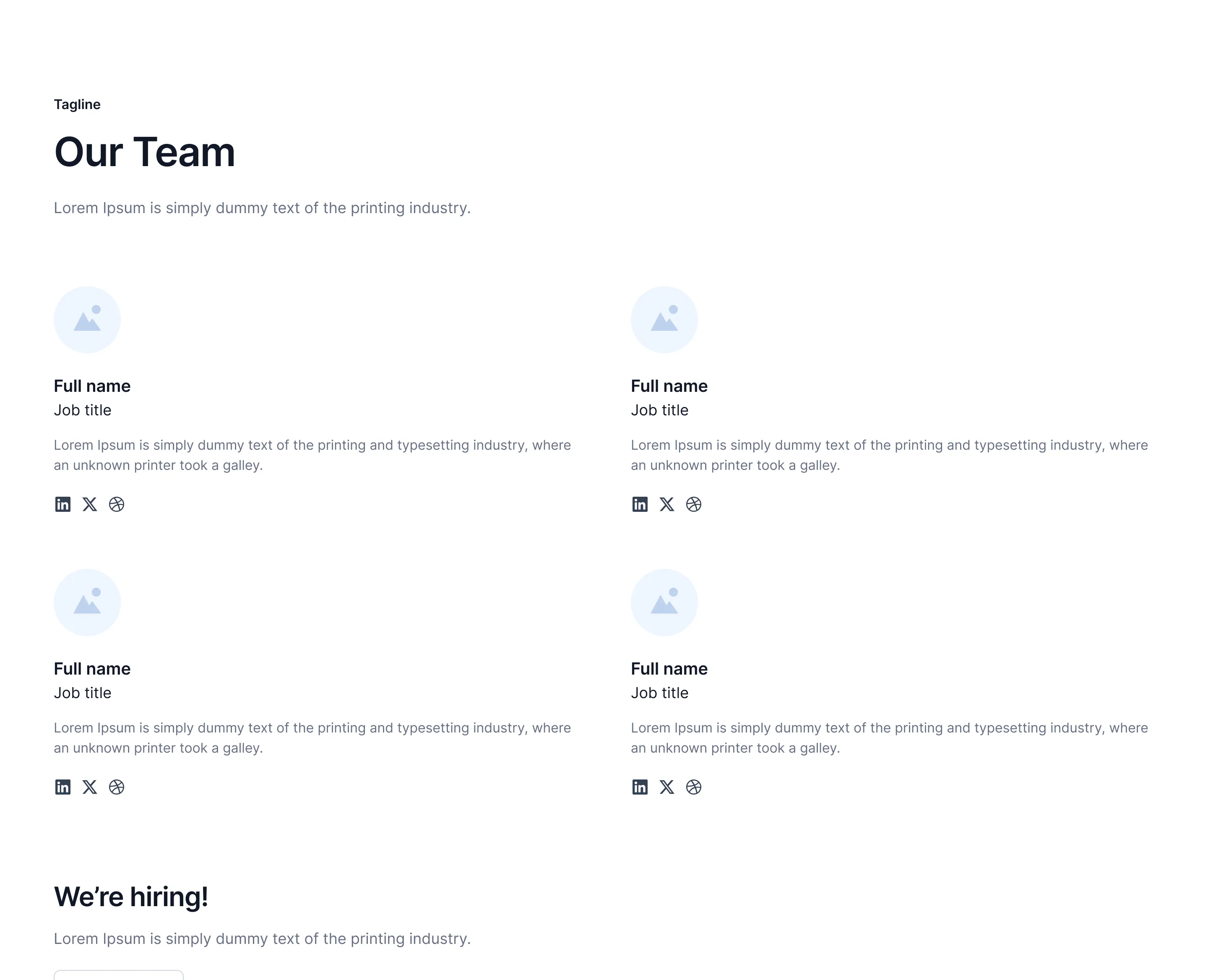Open LinkedIn icon of top-left team member

pyautogui.click(x=62, y=504)
